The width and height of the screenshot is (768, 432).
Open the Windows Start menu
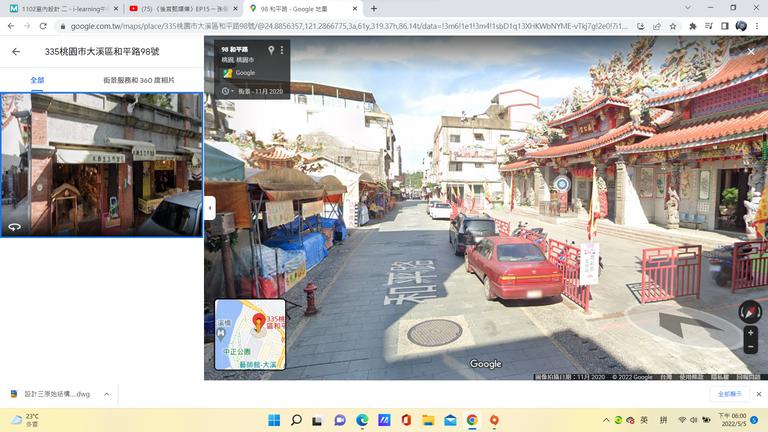pos(274,420)
